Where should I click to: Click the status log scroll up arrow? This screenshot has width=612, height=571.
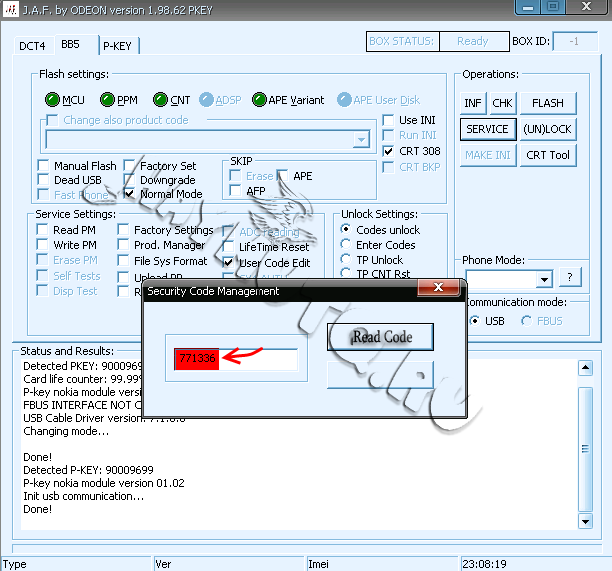(585, 368)
